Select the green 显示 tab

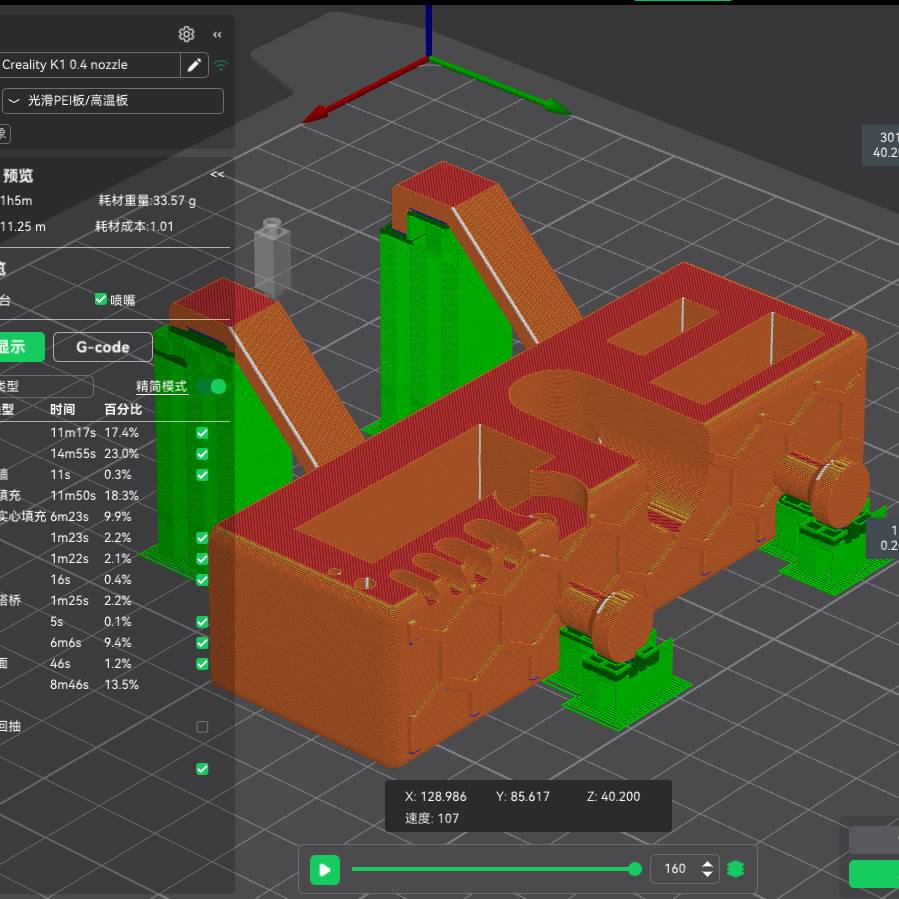point(20,347)
